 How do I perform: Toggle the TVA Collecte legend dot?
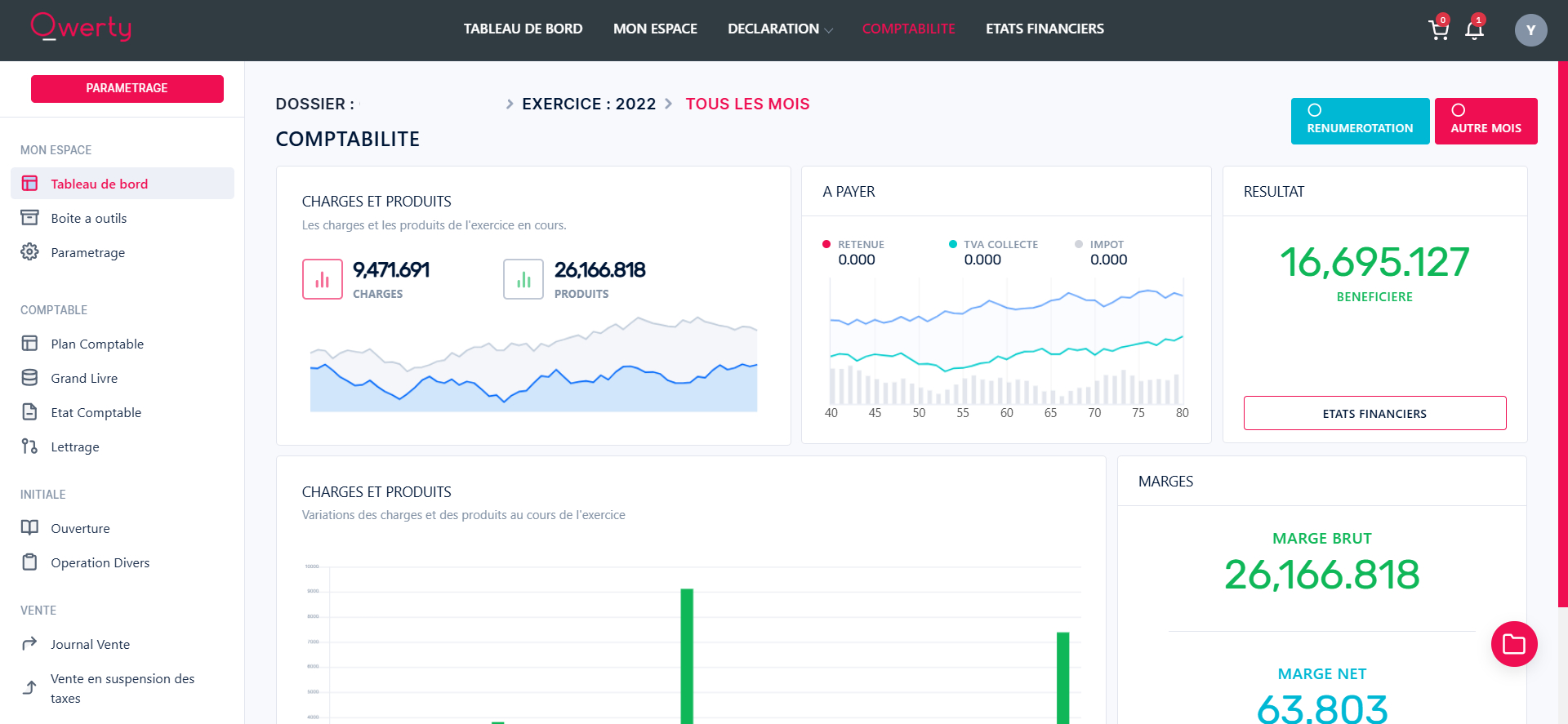click(952, 244)
